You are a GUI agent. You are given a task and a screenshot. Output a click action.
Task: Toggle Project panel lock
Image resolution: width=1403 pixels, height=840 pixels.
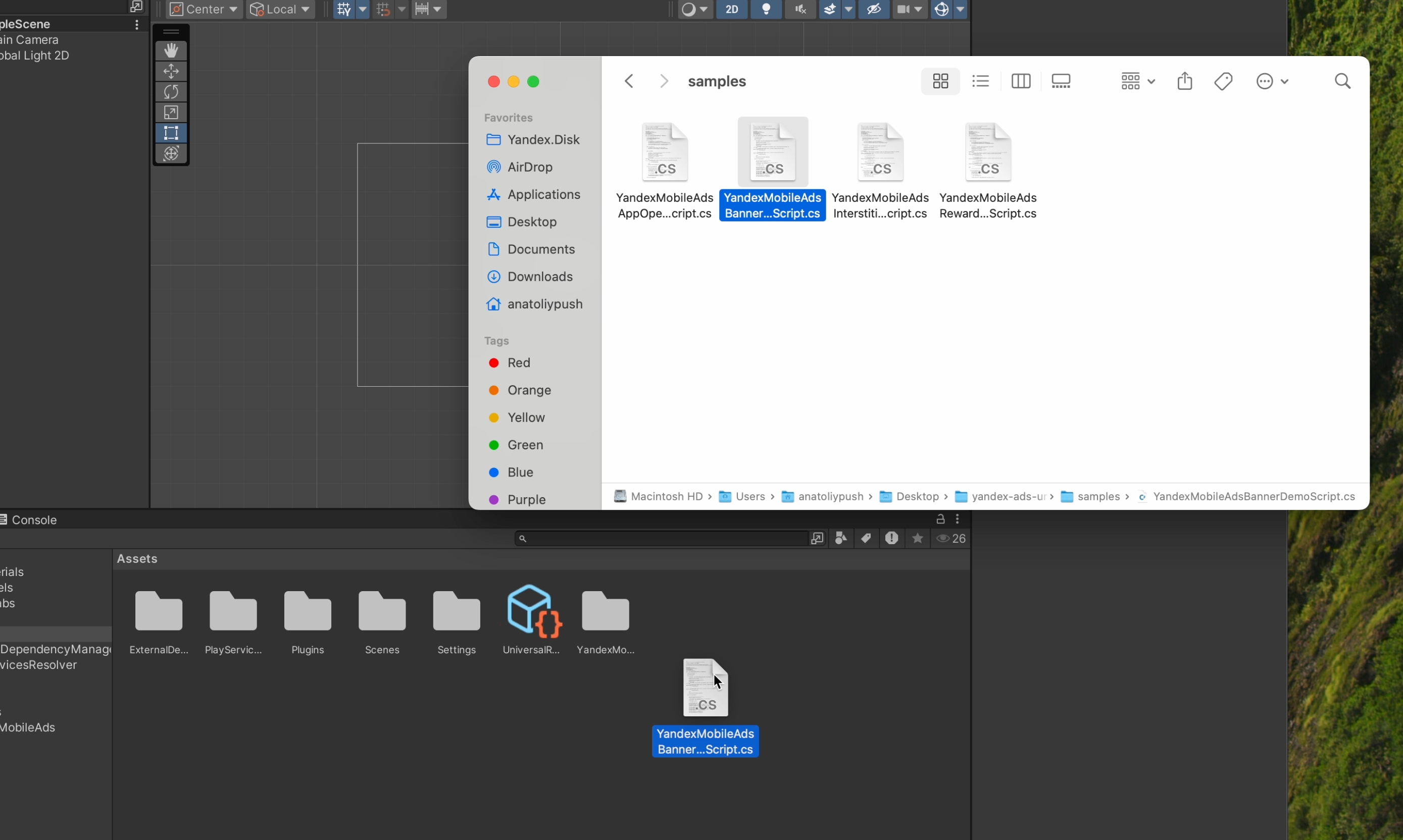[x=940, y=519]
